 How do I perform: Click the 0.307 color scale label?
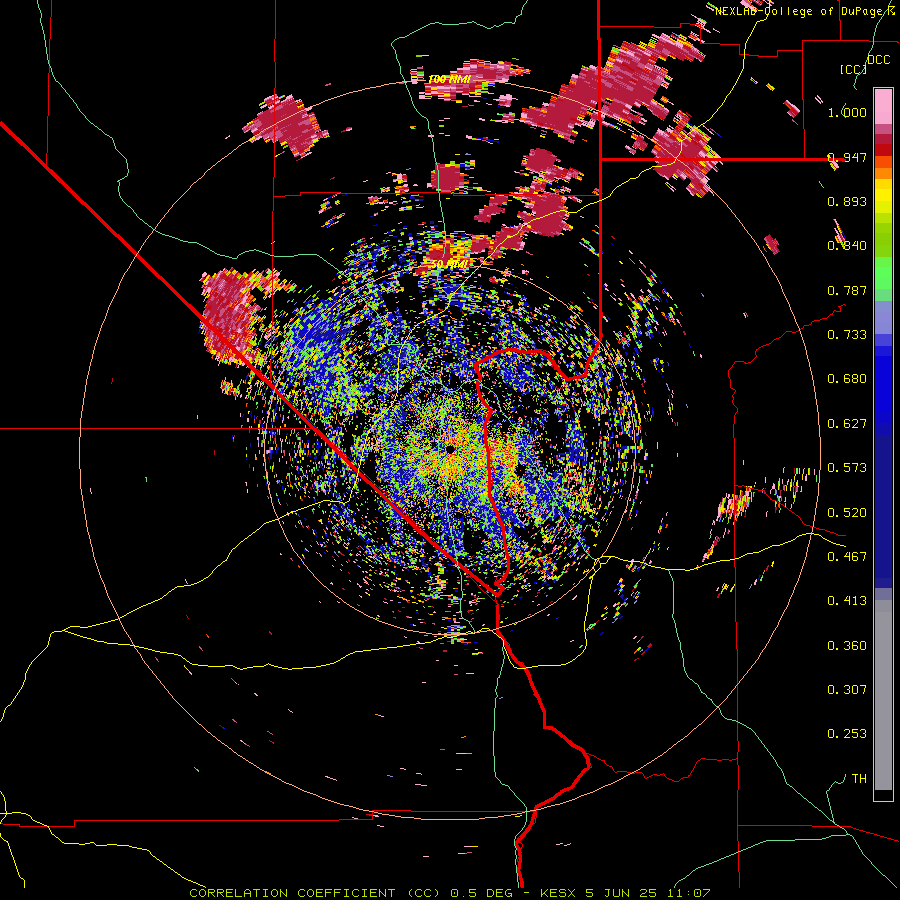(847, 690)
